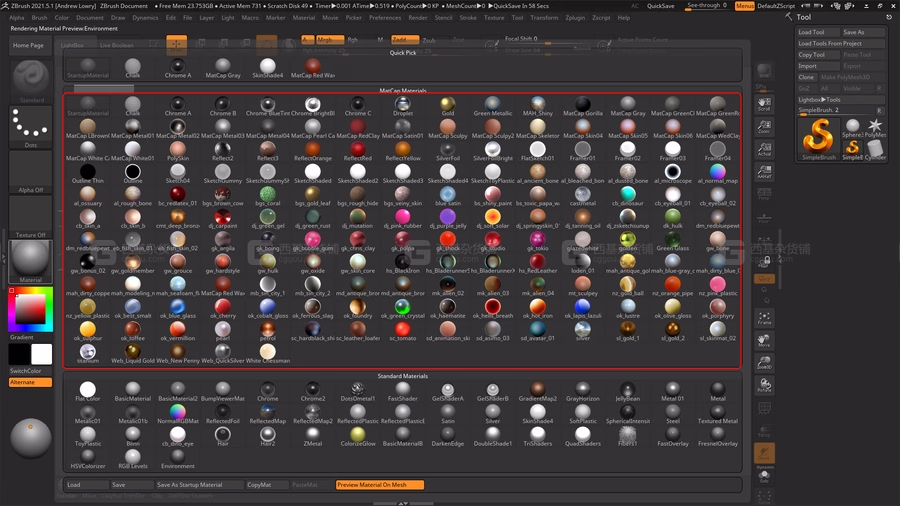Screen dimensions: 900x506
Task: Open the Texture Off selector
Action: (30, 216)
